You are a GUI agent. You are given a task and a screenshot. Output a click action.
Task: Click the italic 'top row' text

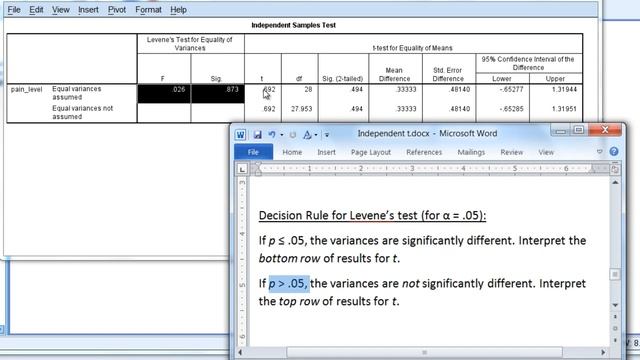point(299,301)
